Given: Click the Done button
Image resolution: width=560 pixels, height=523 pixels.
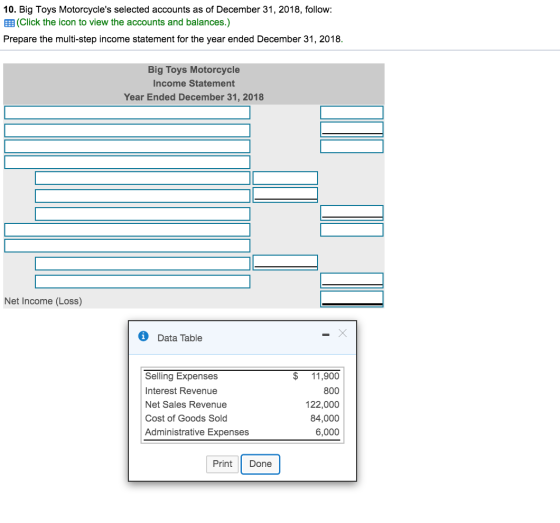Looking at the screenshot, I should pyautogui.click(x=260, y=464).
